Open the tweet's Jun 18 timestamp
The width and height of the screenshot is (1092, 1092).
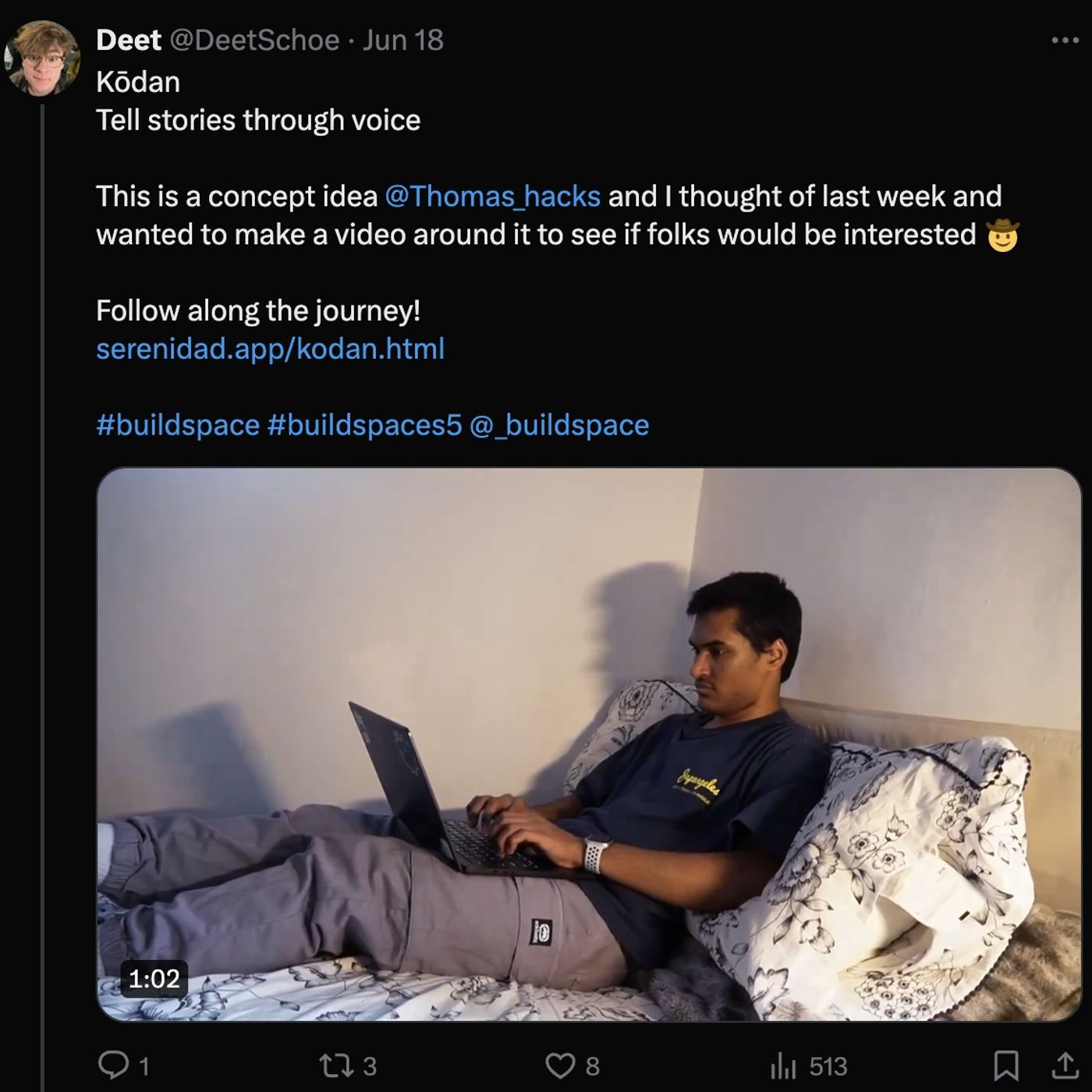403,40
